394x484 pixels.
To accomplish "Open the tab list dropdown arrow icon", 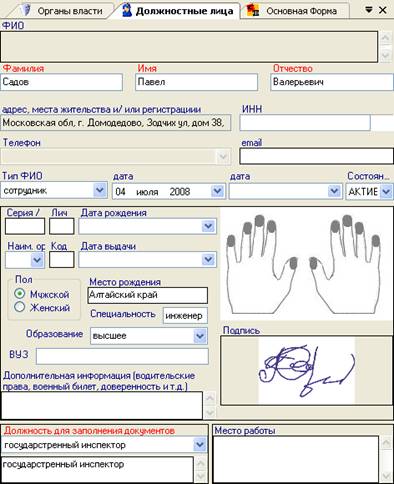I will coord(369,10).
